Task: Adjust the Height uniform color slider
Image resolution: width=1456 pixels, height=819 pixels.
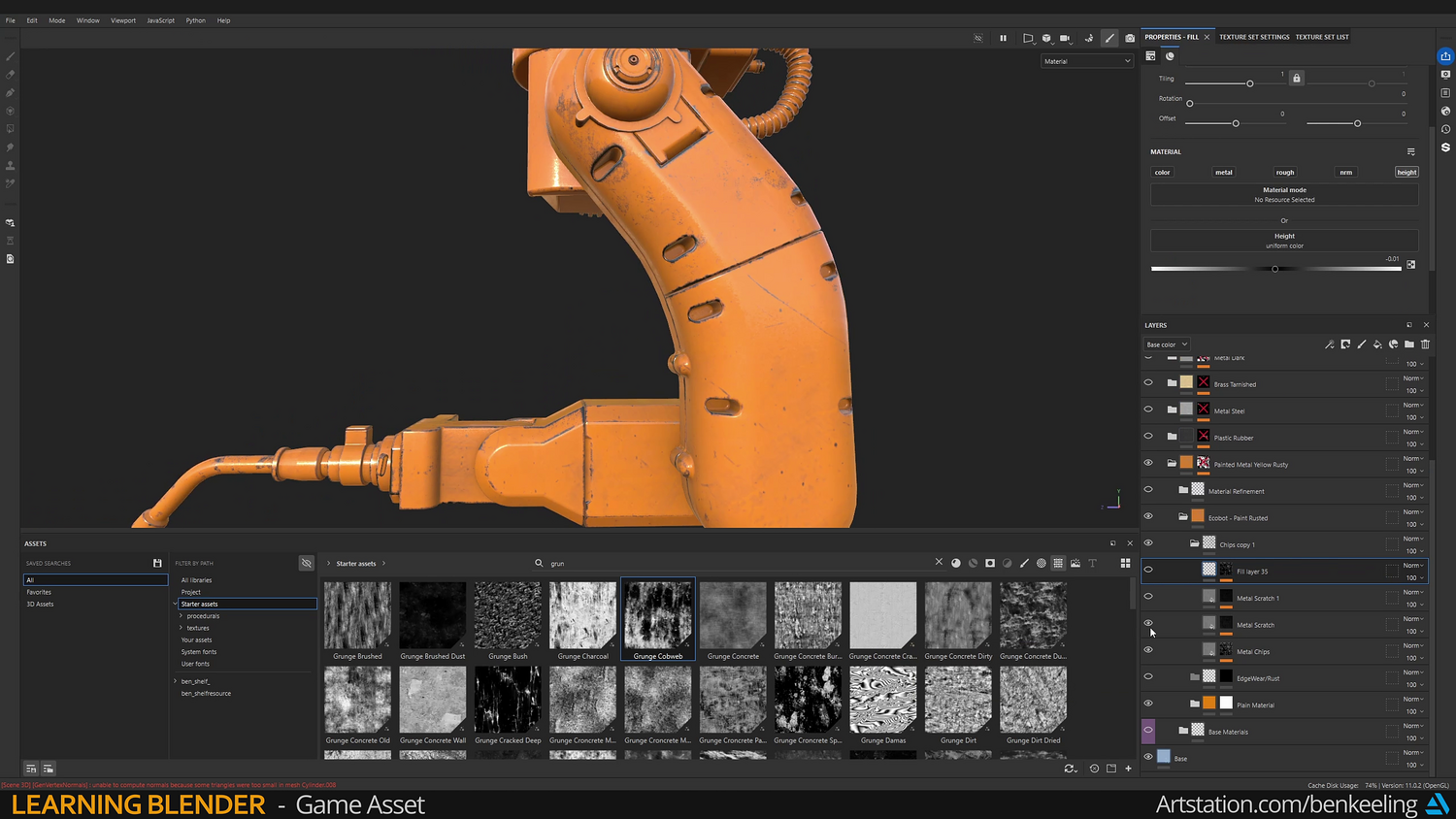Action: pyautogui.click(x=1275, y=269)
